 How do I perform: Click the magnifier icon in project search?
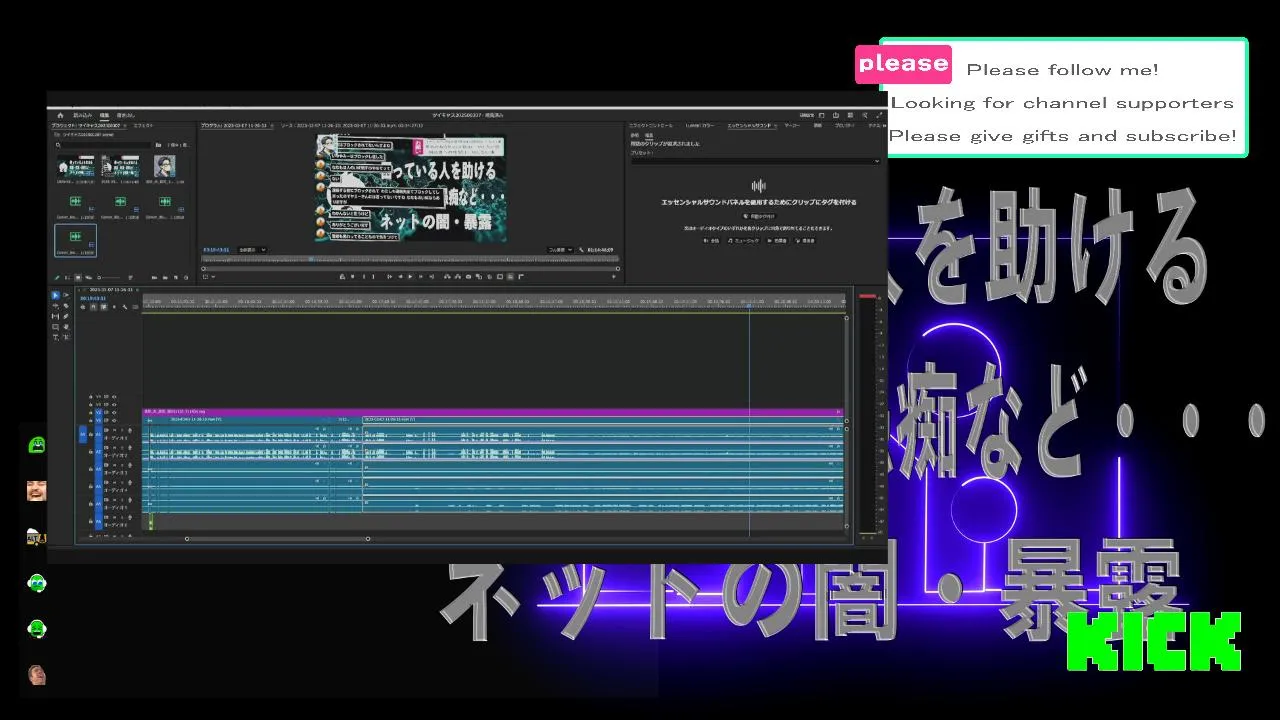[58, 145]
